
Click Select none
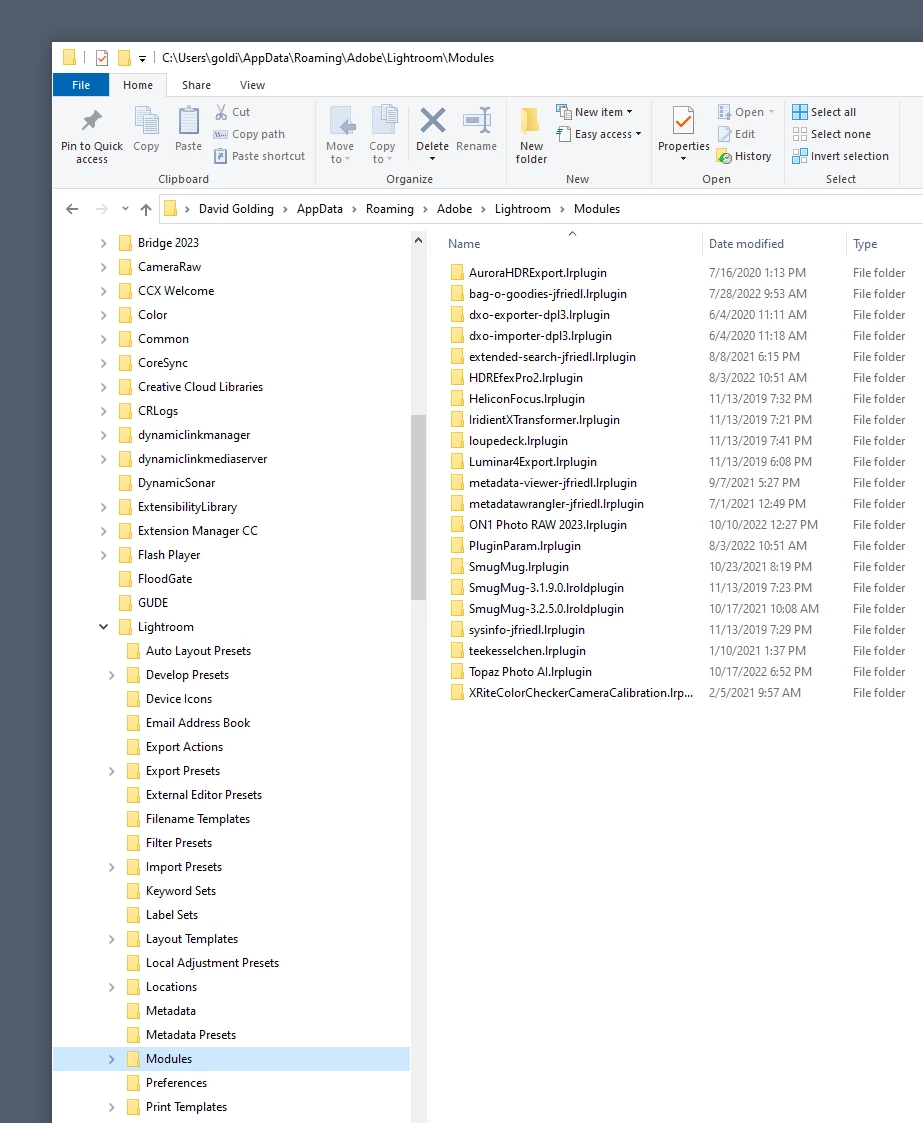tap(831, 134)
